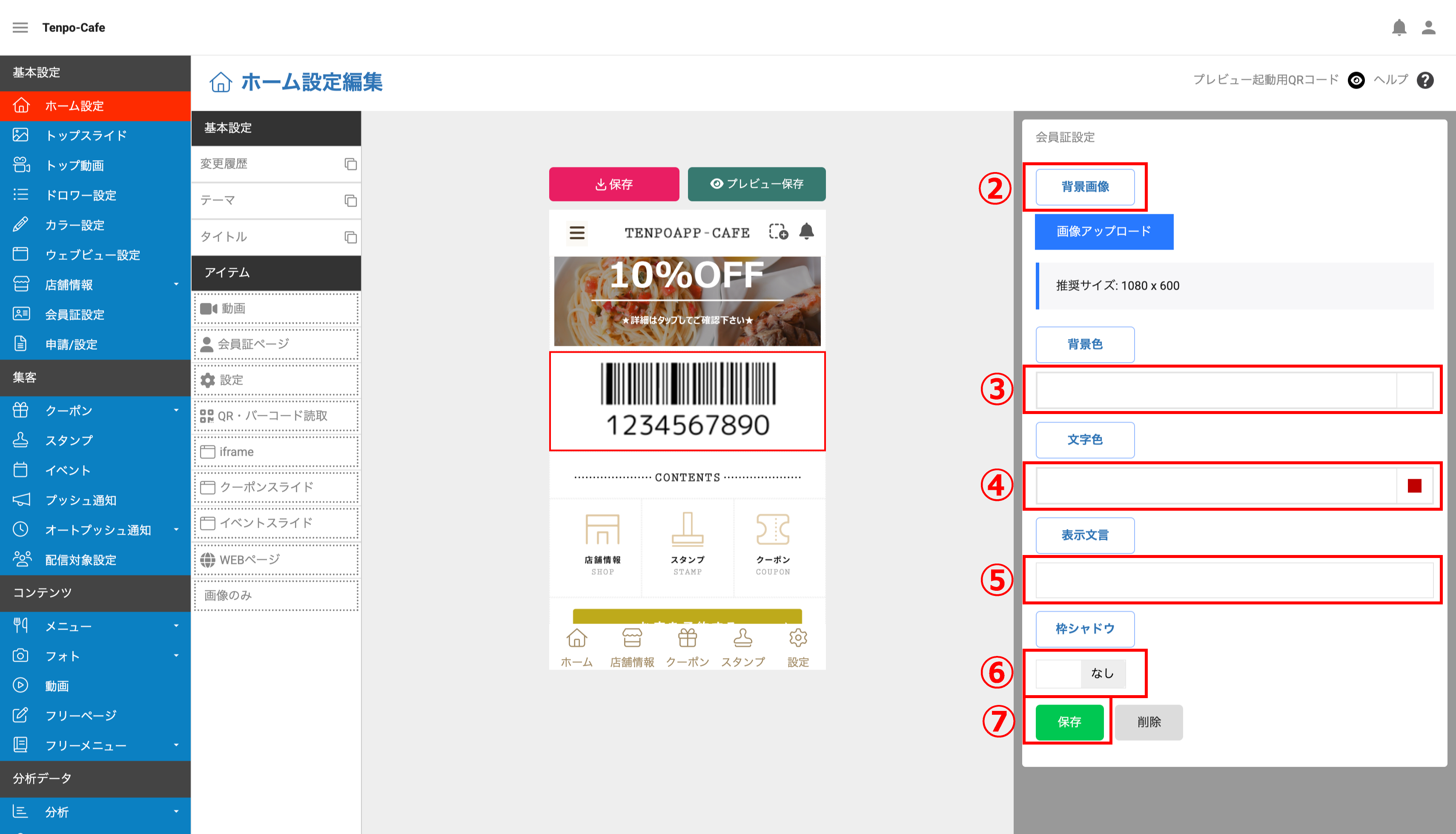Toggle the 枠シャドウ なし switch

point(1081,673)
